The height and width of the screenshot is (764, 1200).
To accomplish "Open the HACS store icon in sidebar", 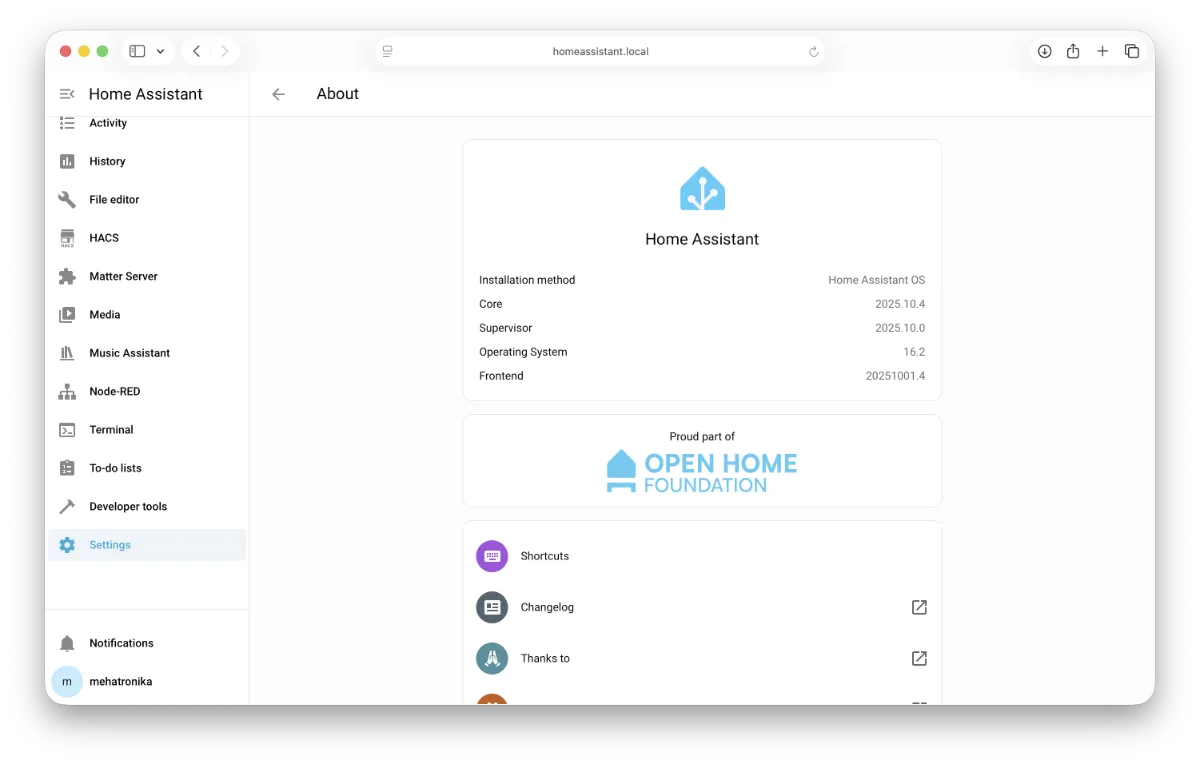I will 67,238.
